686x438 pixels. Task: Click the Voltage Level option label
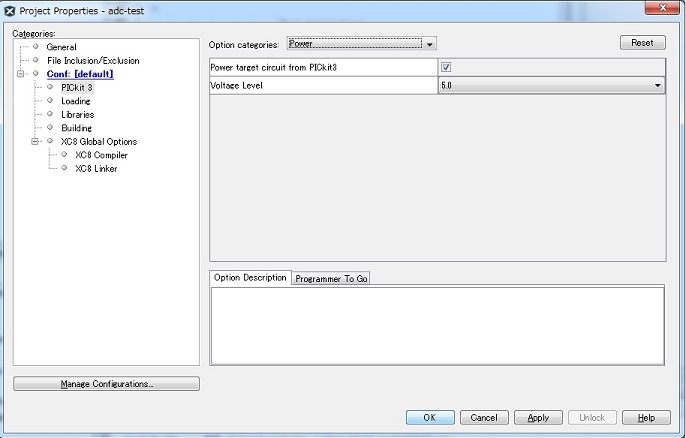click(x=236, y=85)
